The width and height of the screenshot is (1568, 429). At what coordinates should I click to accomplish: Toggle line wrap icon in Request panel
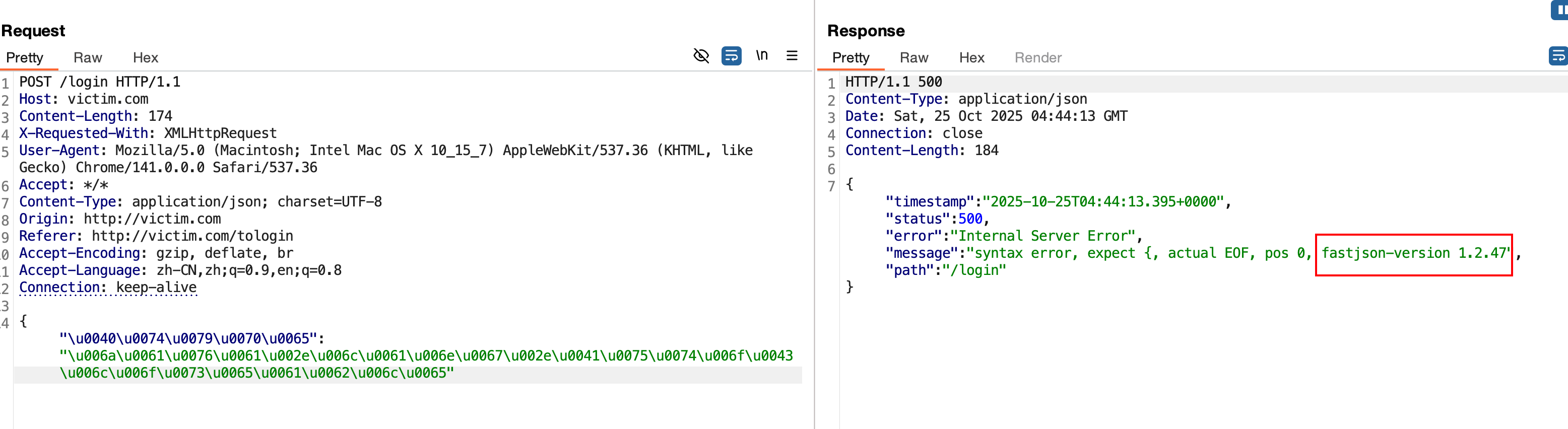pos(731,56)
